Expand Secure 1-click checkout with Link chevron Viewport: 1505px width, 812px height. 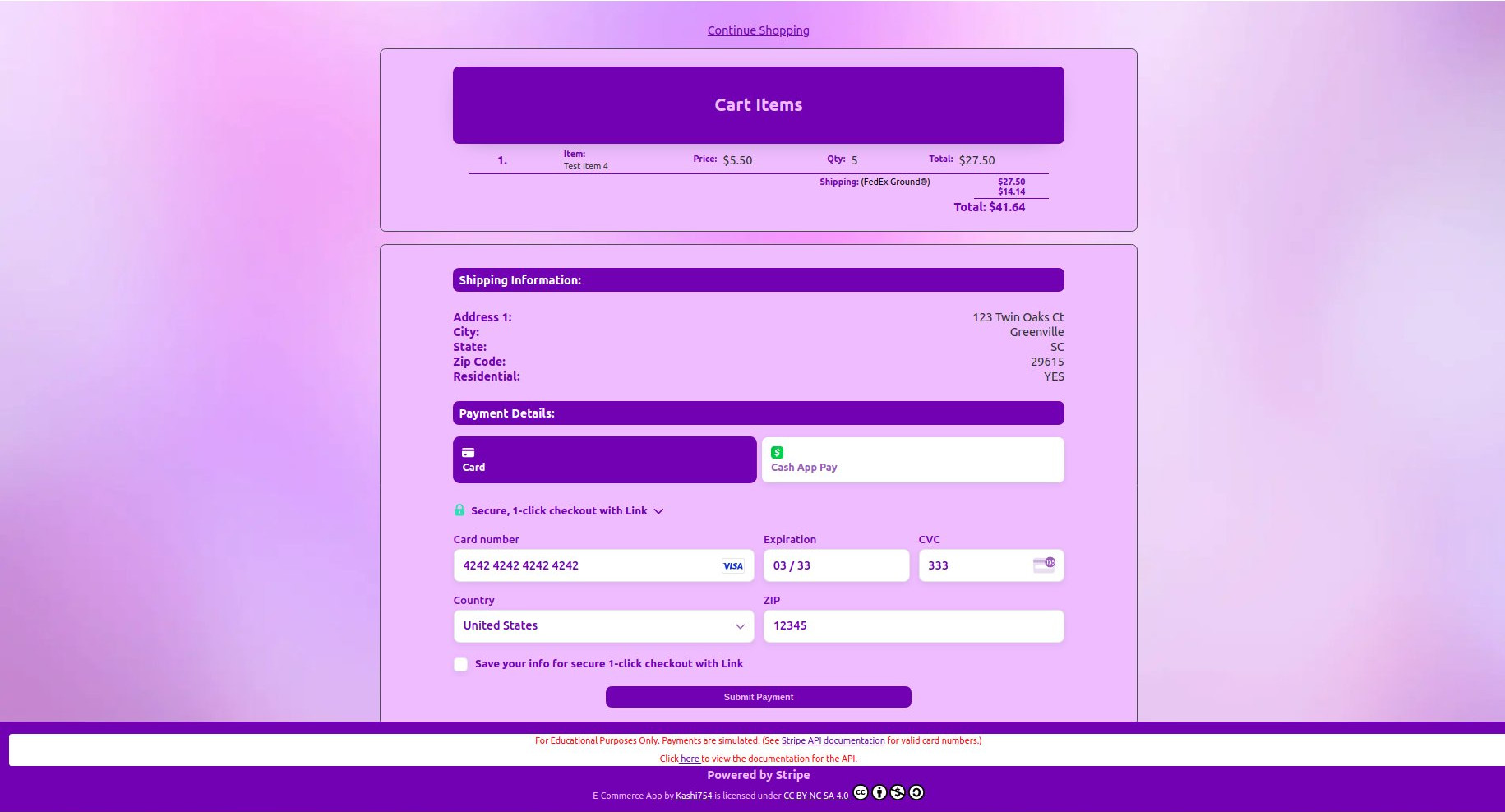[x=658, y=511]
